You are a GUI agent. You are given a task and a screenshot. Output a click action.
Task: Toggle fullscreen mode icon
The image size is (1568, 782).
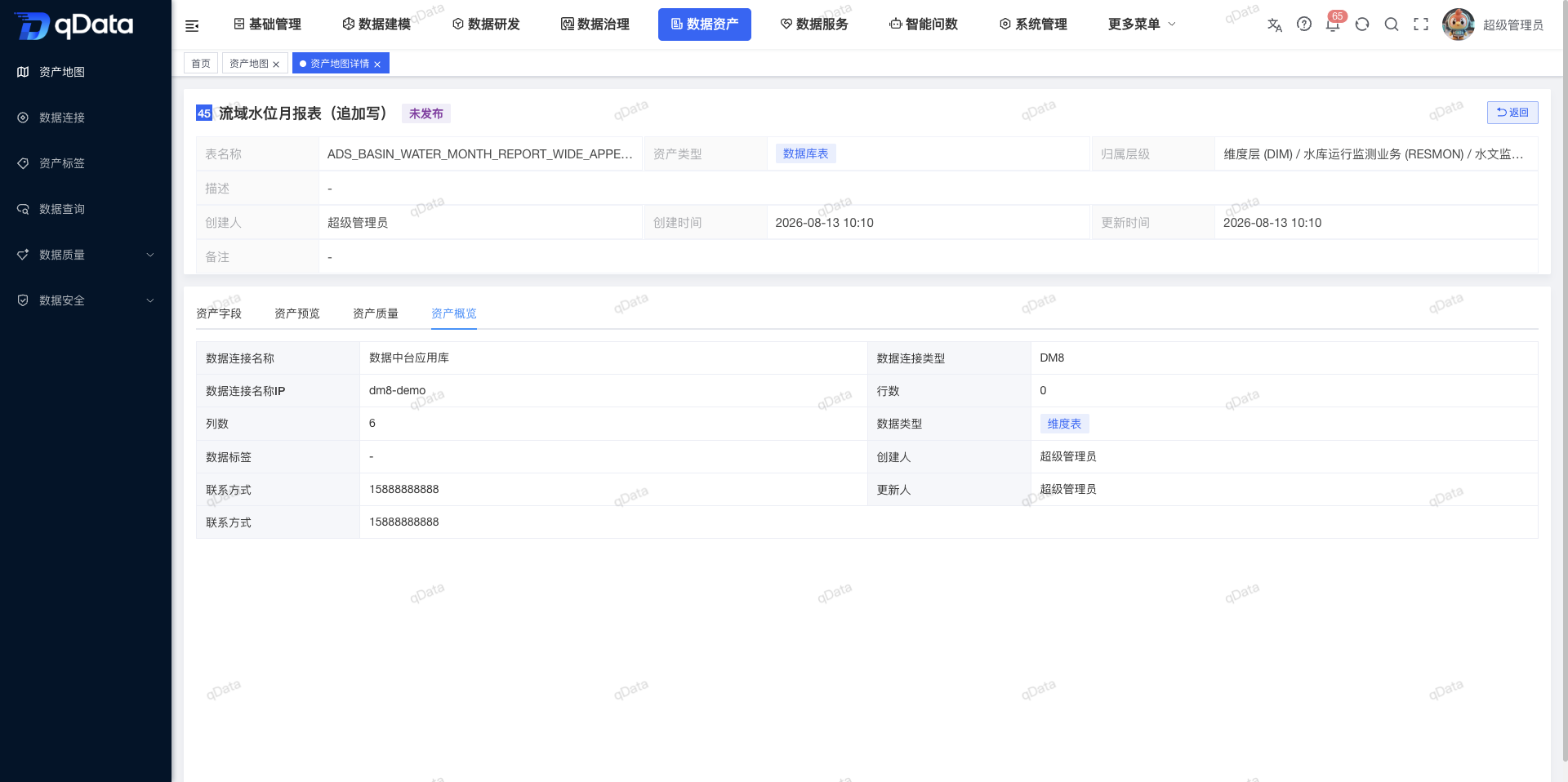click(x=1421, y=24)
